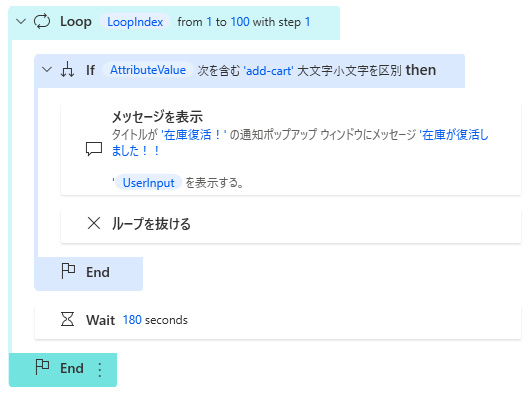The image size is (531, 396).
Task: Click the flag icon of outer End
Action: (42, 367)
